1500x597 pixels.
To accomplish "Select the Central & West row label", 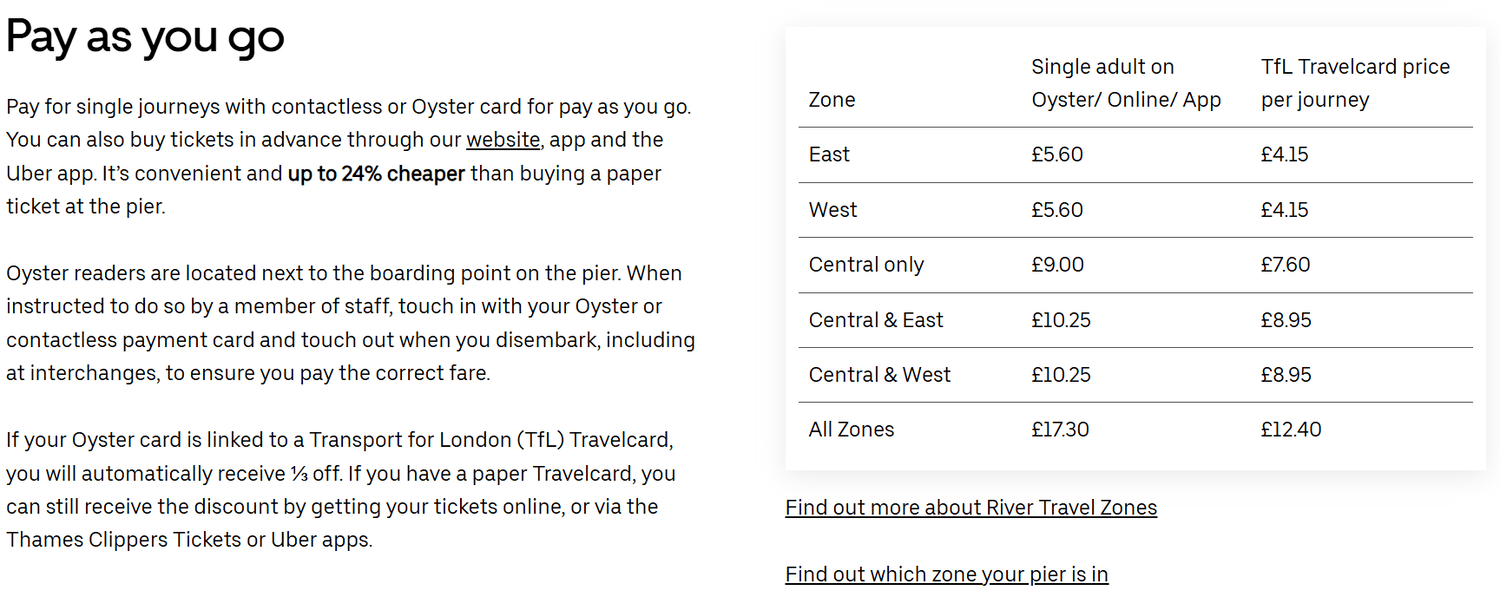I will (880, 375).
